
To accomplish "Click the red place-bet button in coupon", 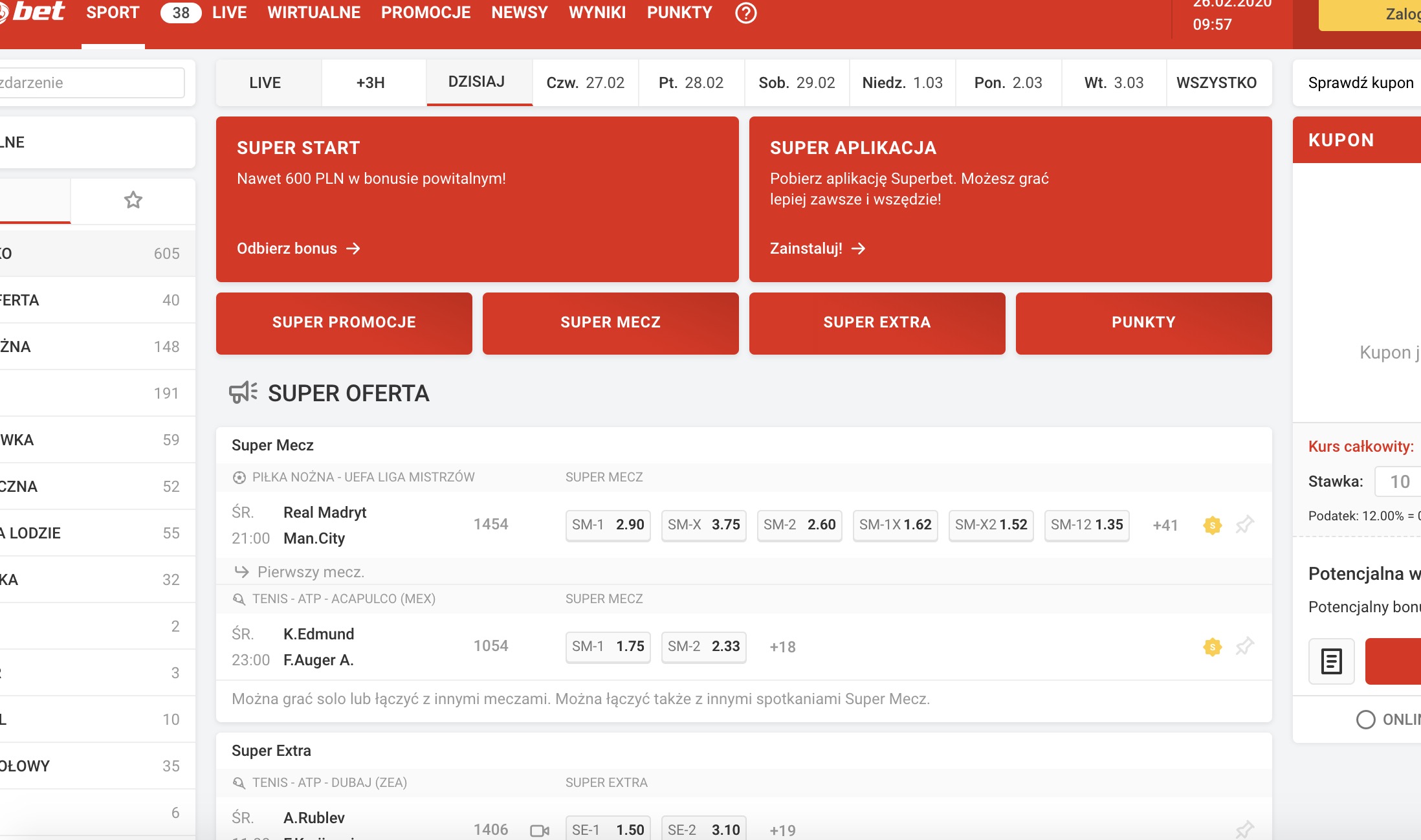I will pyautogui.click(x=1393, y=661).
